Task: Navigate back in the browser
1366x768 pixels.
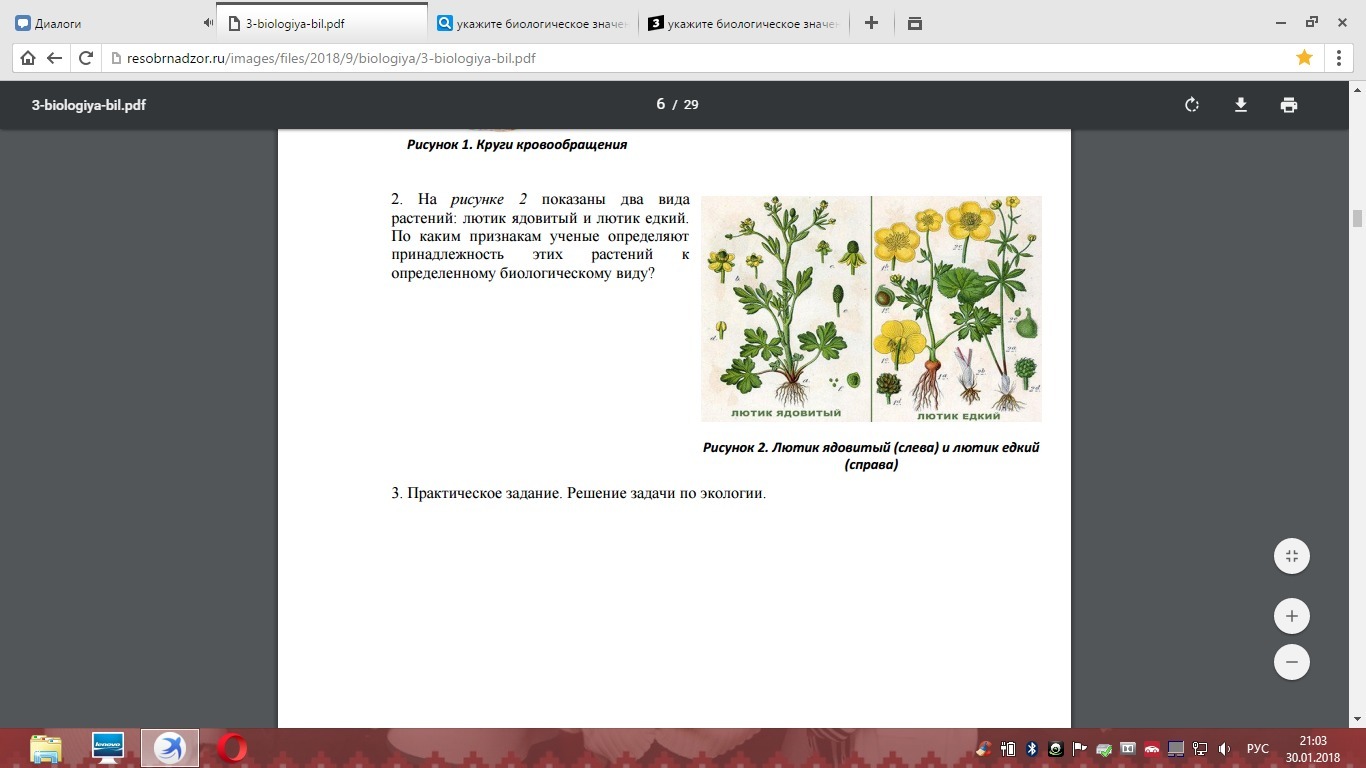Action: (55, 58)
